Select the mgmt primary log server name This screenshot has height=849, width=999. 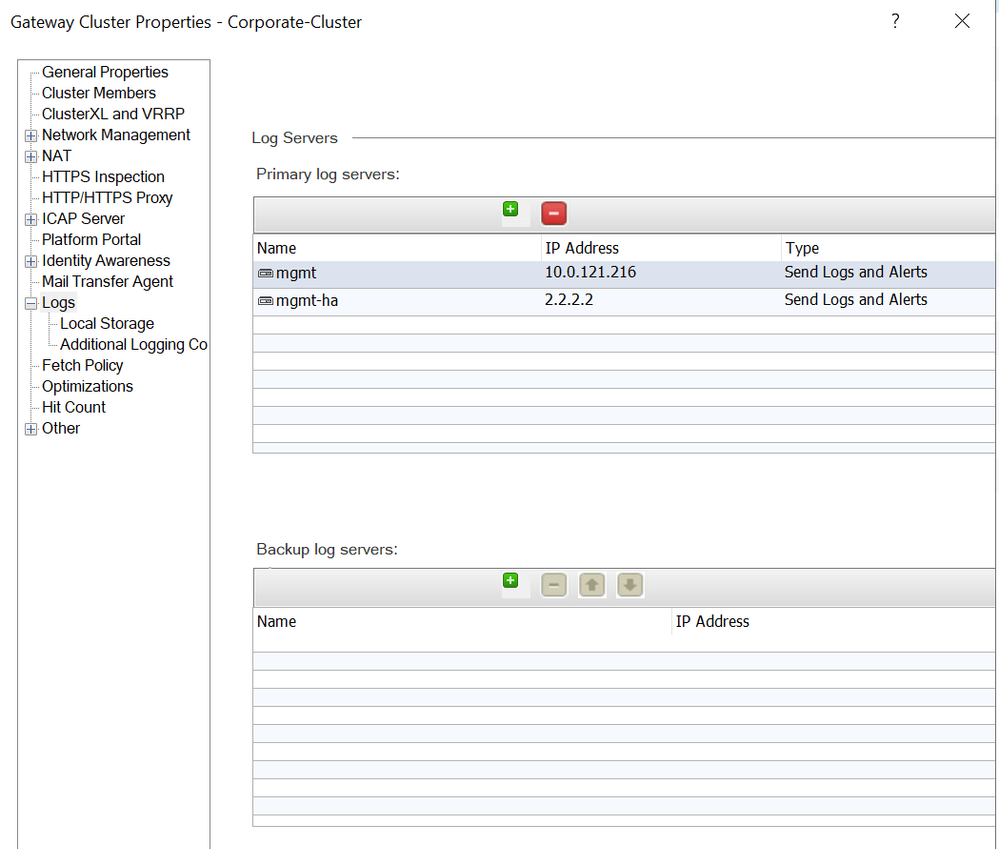(x=296, y=273)
